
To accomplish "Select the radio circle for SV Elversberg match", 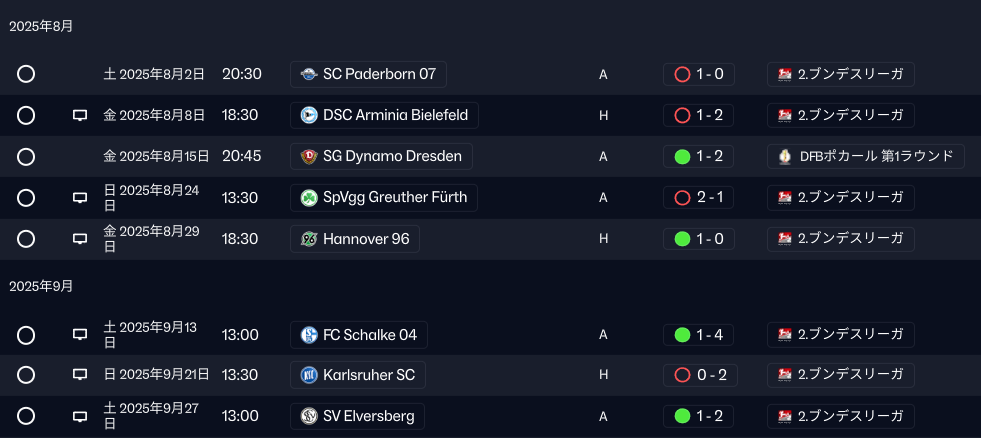I will click(x=26, y=416).
